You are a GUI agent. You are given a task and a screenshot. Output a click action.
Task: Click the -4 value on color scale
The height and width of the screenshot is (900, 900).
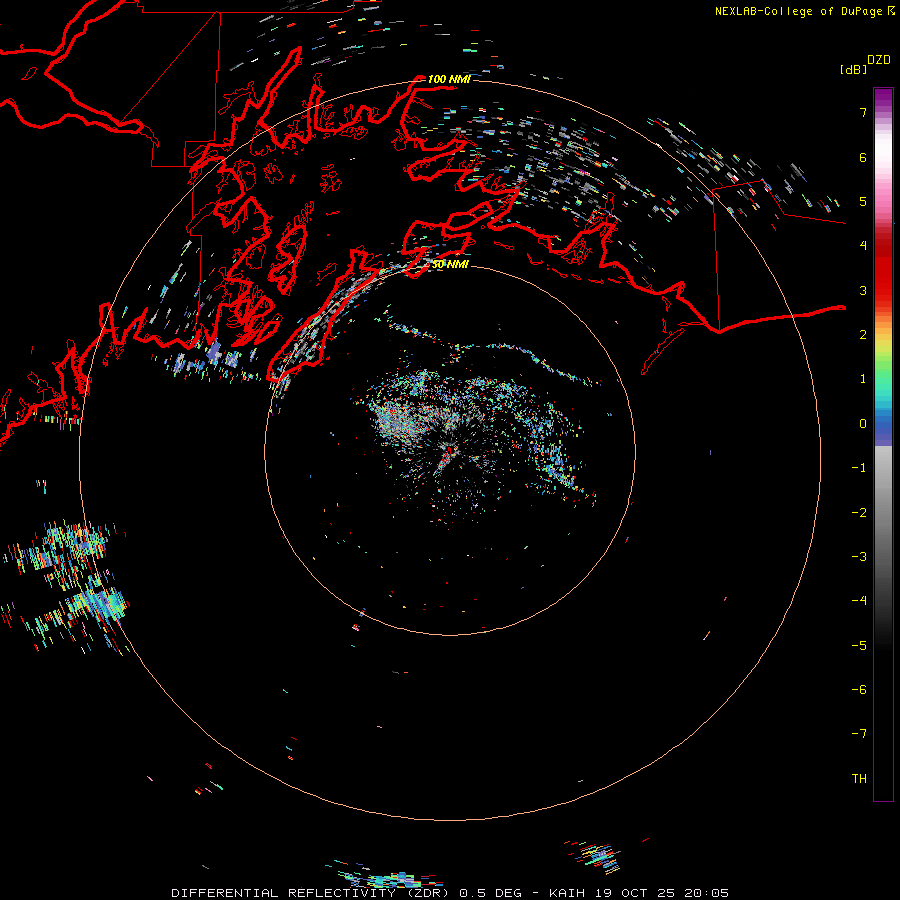tap(859, 601)
